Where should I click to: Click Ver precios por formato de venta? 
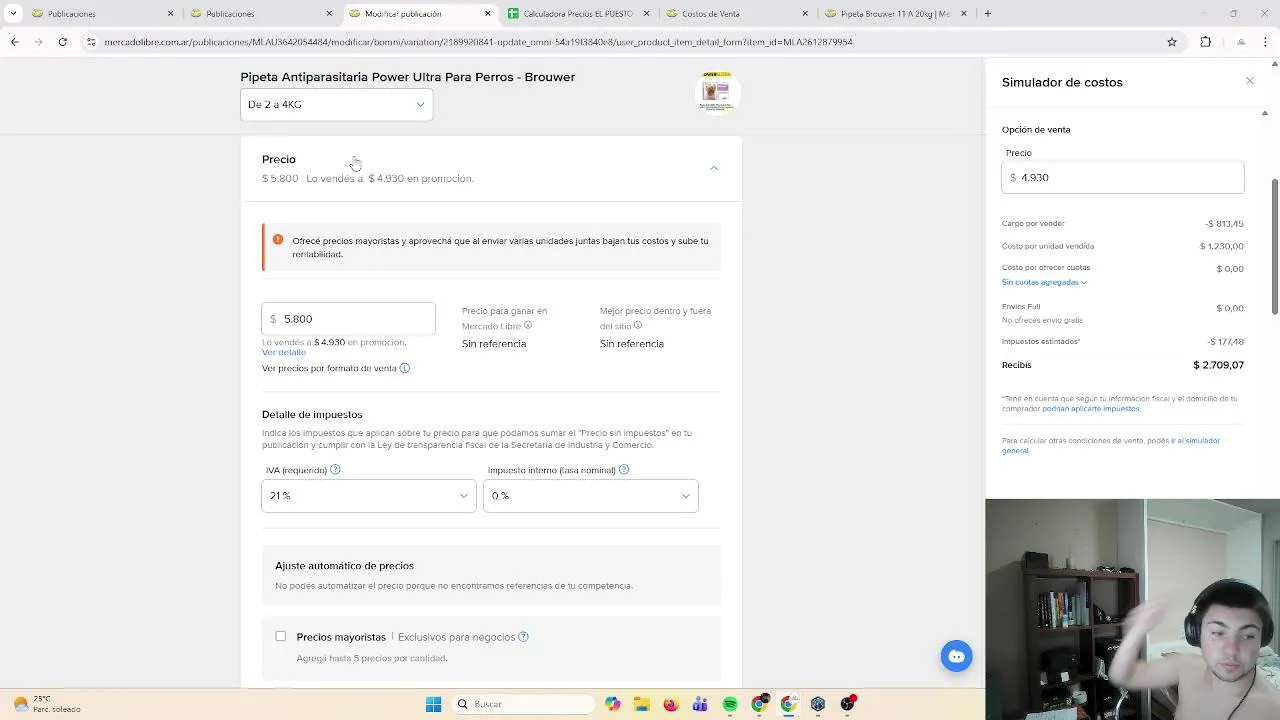click(329, 368)
